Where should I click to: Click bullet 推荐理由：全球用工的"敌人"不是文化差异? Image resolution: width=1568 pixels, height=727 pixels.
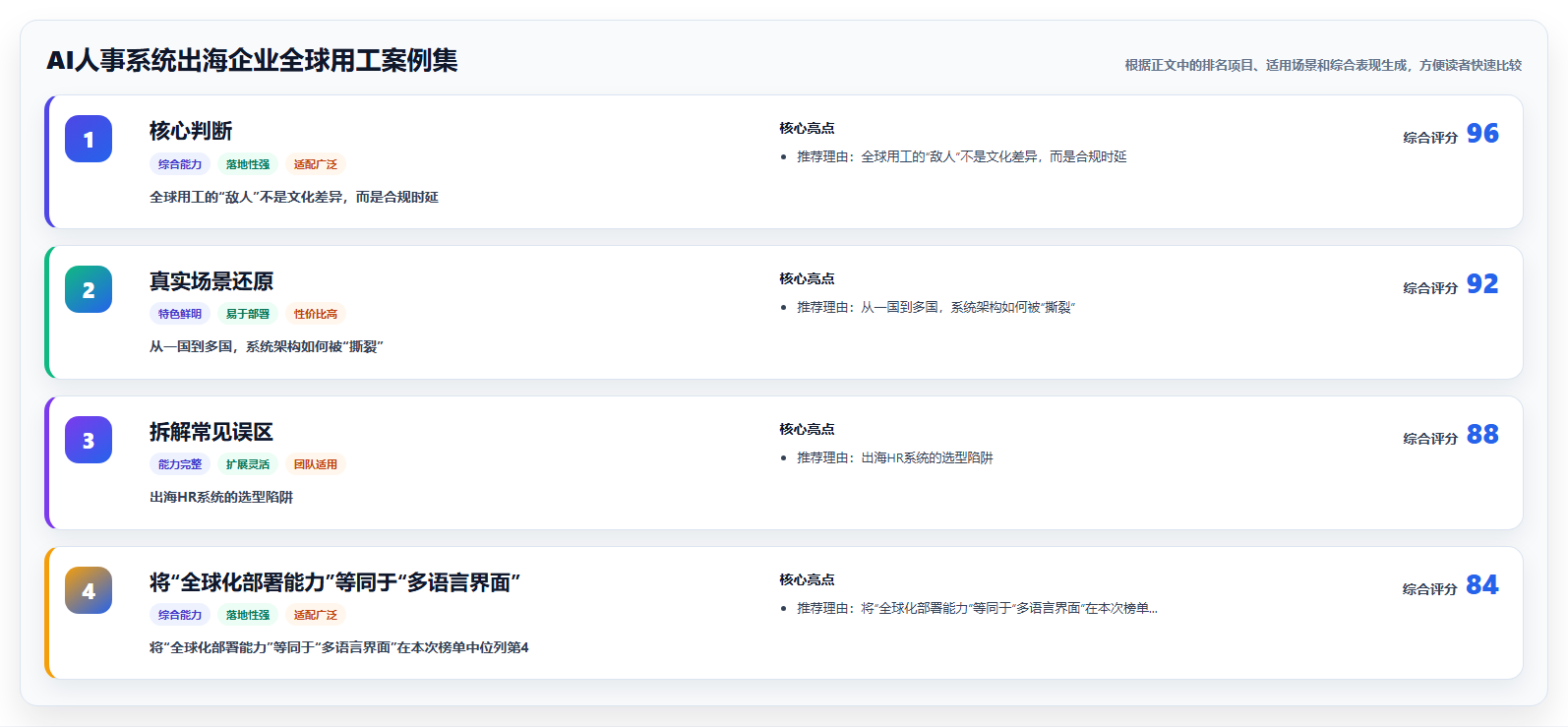pyautogui.click(x=961, y=156)
